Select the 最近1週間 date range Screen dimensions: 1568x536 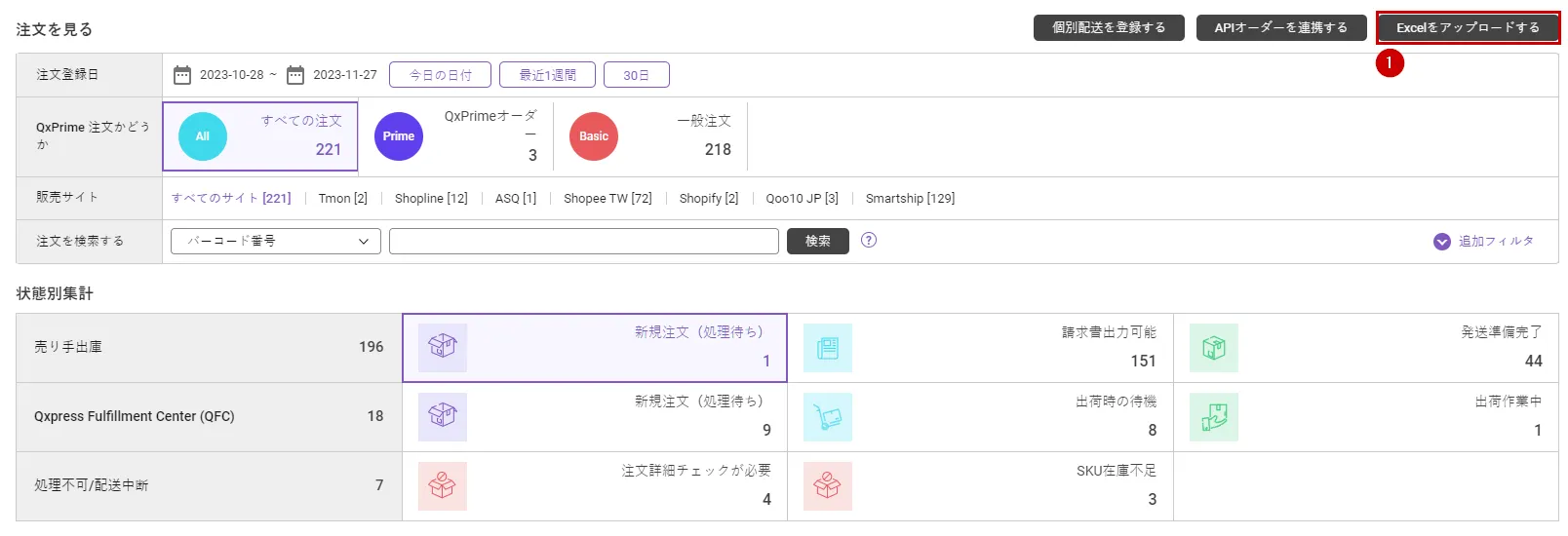click(547, 75)
